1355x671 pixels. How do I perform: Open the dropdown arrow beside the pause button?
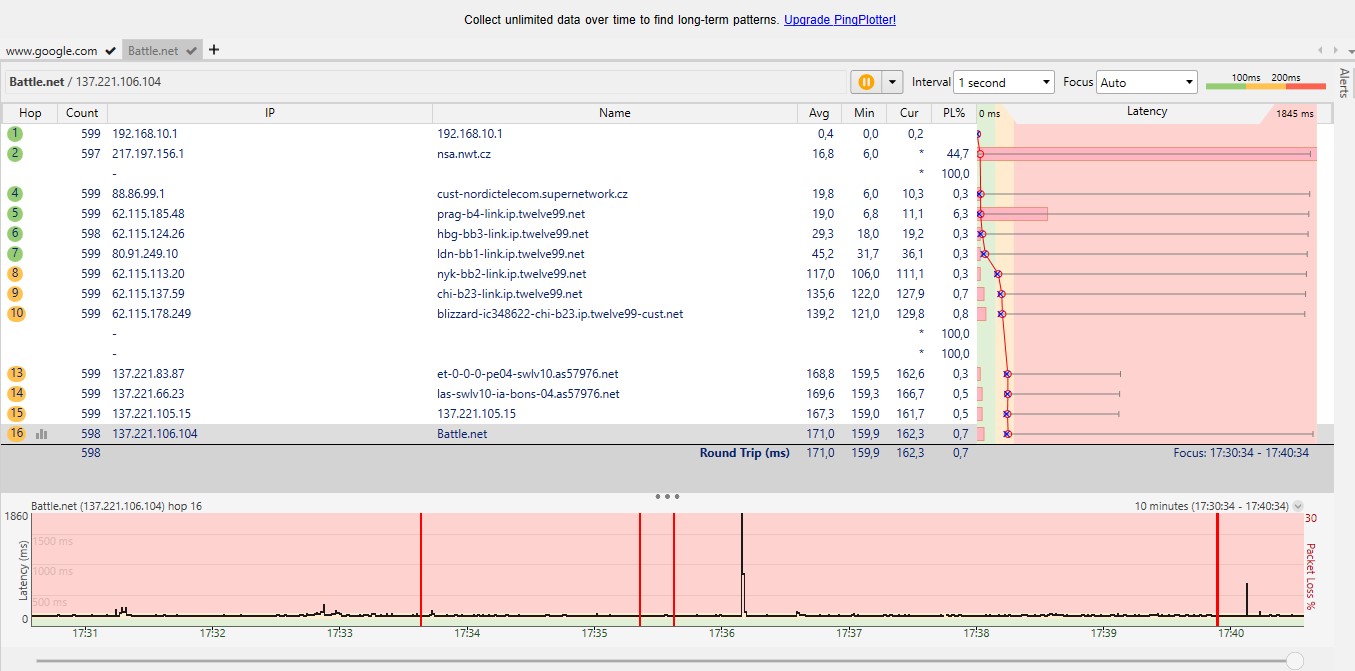coord(892,82)
